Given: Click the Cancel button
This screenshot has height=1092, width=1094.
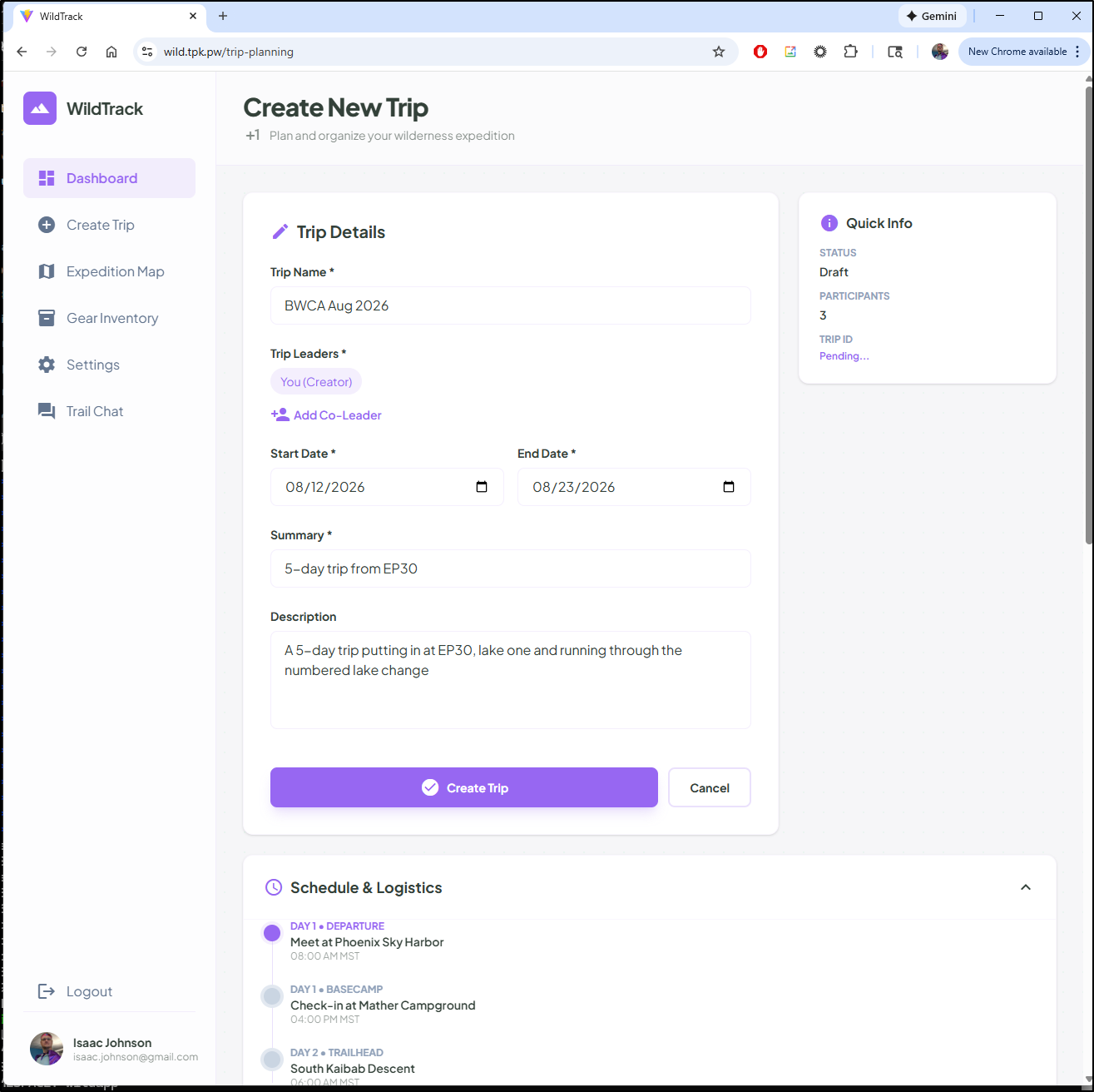Looking at the screenshot, I should (x=709, y=787).
